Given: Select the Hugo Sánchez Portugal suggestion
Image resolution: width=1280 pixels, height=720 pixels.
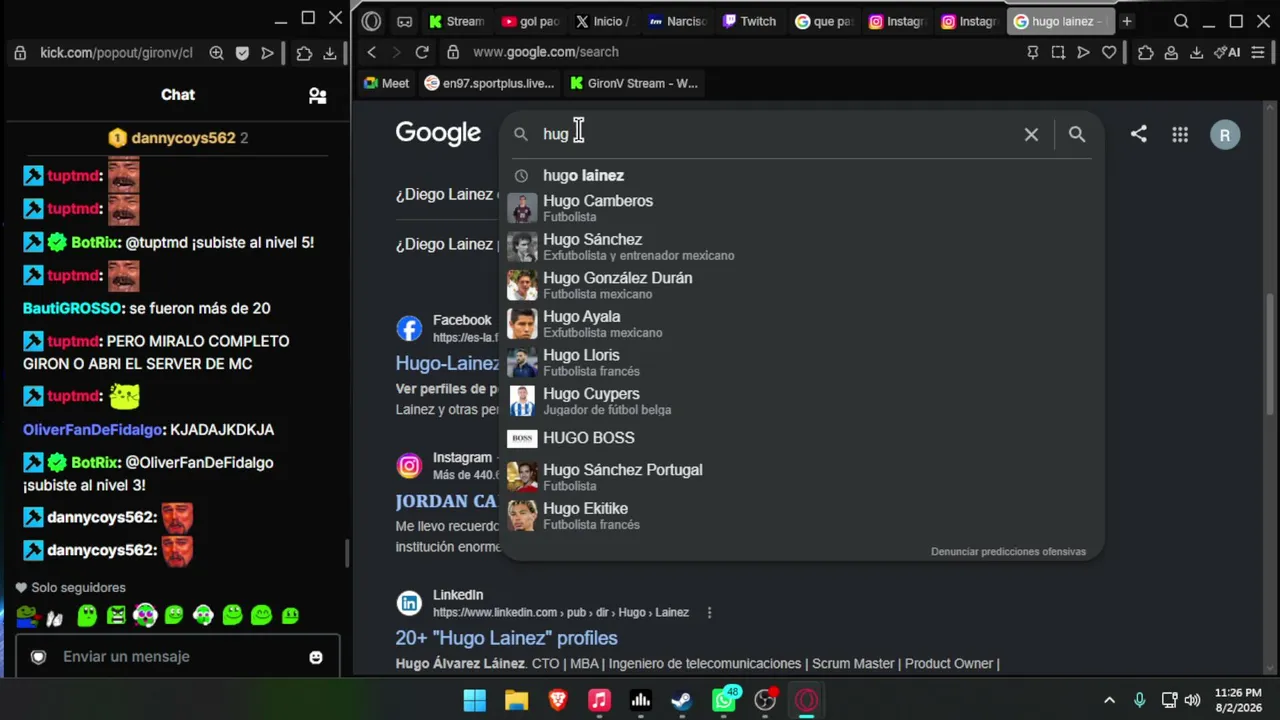Looking at the screenshot, I should [801, 477].
